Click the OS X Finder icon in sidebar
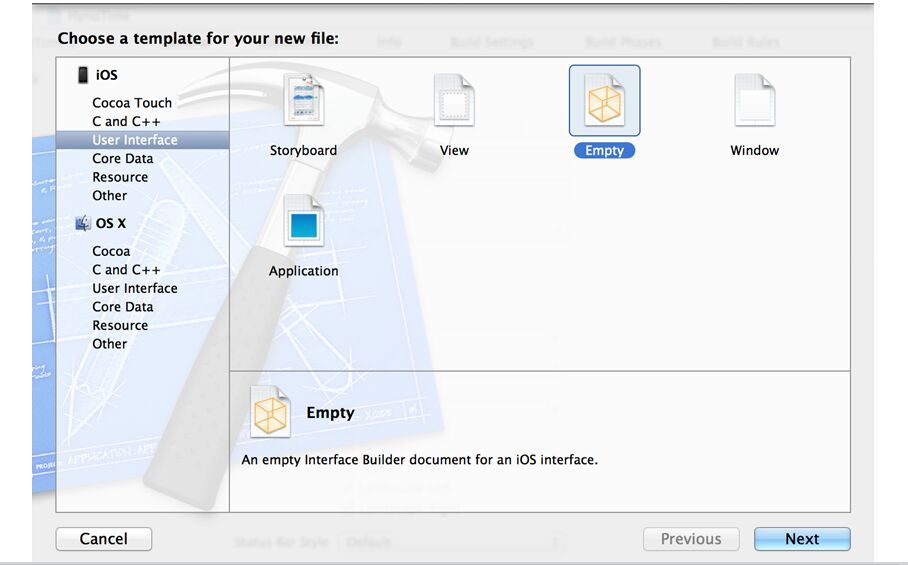This screenshot has height=565, width=908. pyautogui.click(x=83, y=223)
